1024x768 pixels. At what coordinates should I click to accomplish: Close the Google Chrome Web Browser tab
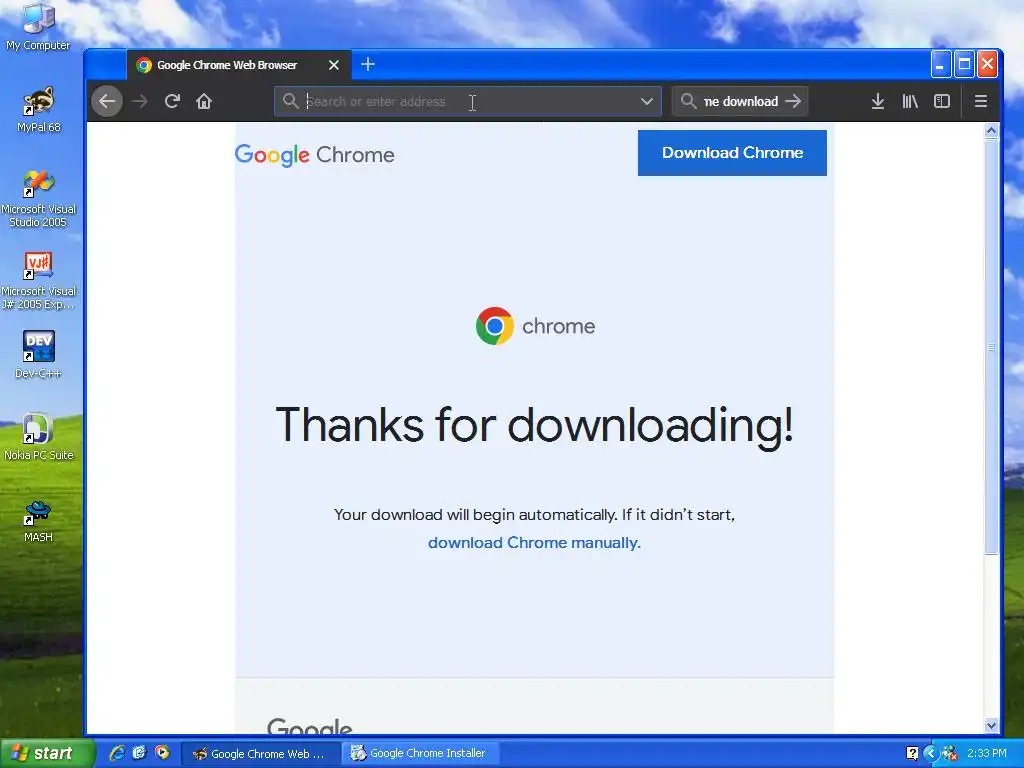(334, 65)
